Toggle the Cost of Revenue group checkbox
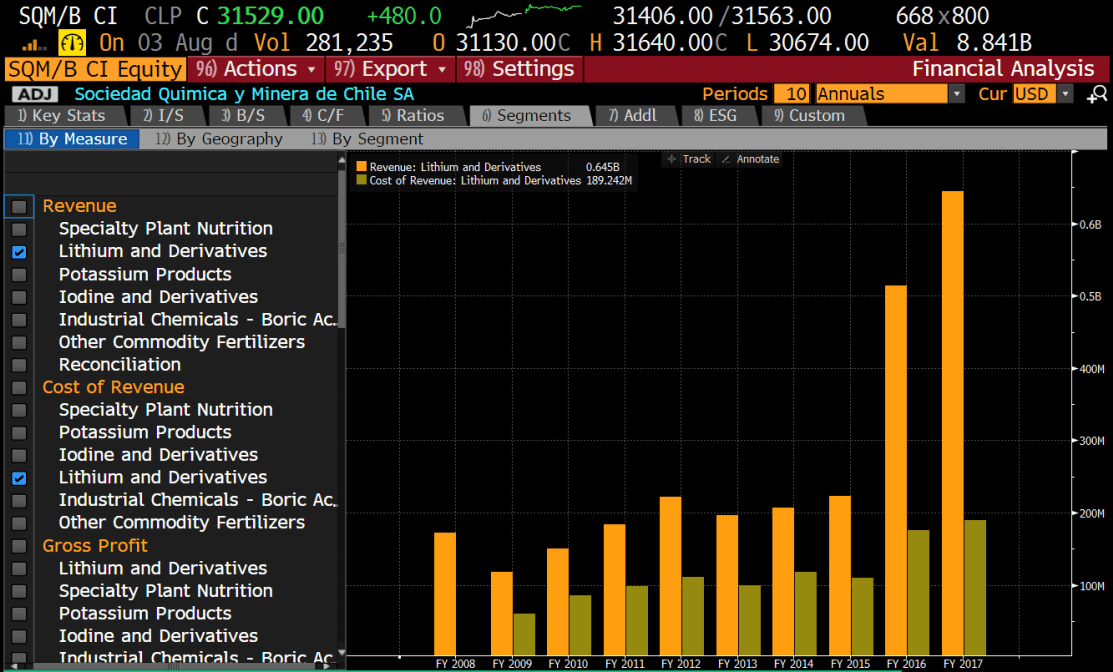Viewport: 1113px width, 672px height. point(19,387)
